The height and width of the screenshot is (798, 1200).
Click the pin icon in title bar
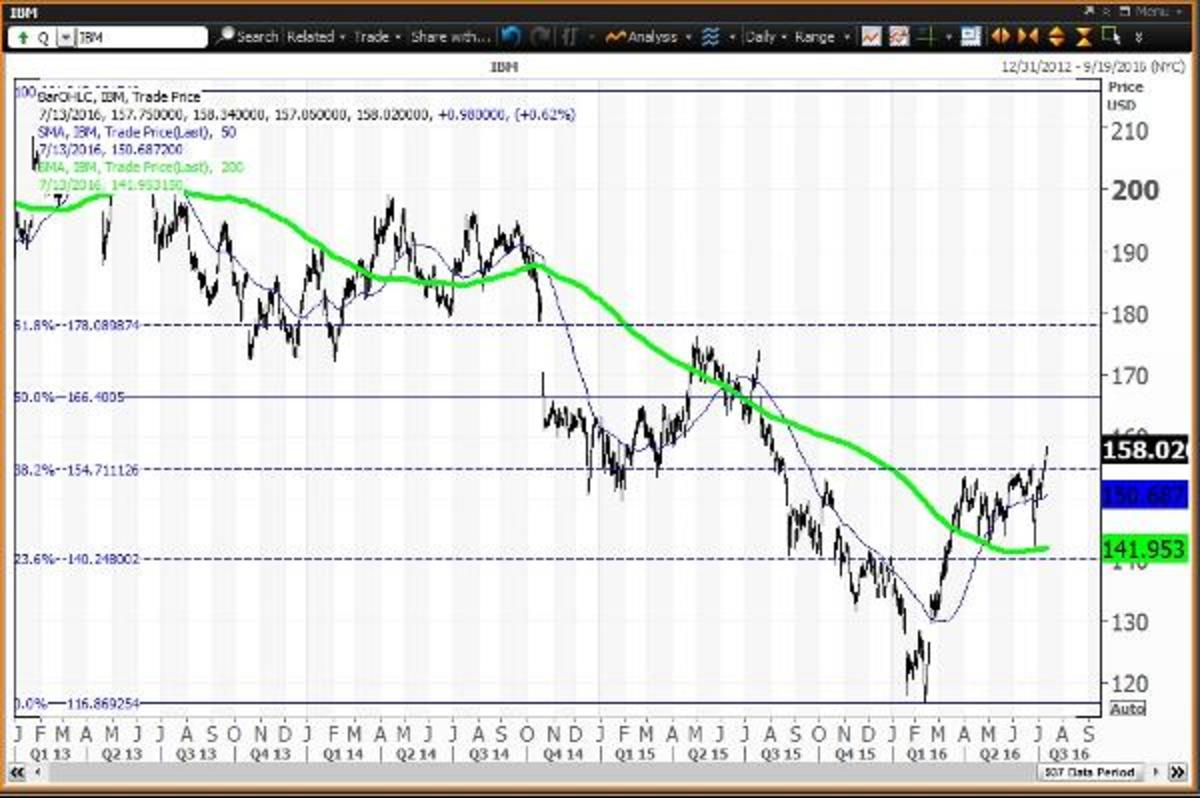(x=1089, y=11)
